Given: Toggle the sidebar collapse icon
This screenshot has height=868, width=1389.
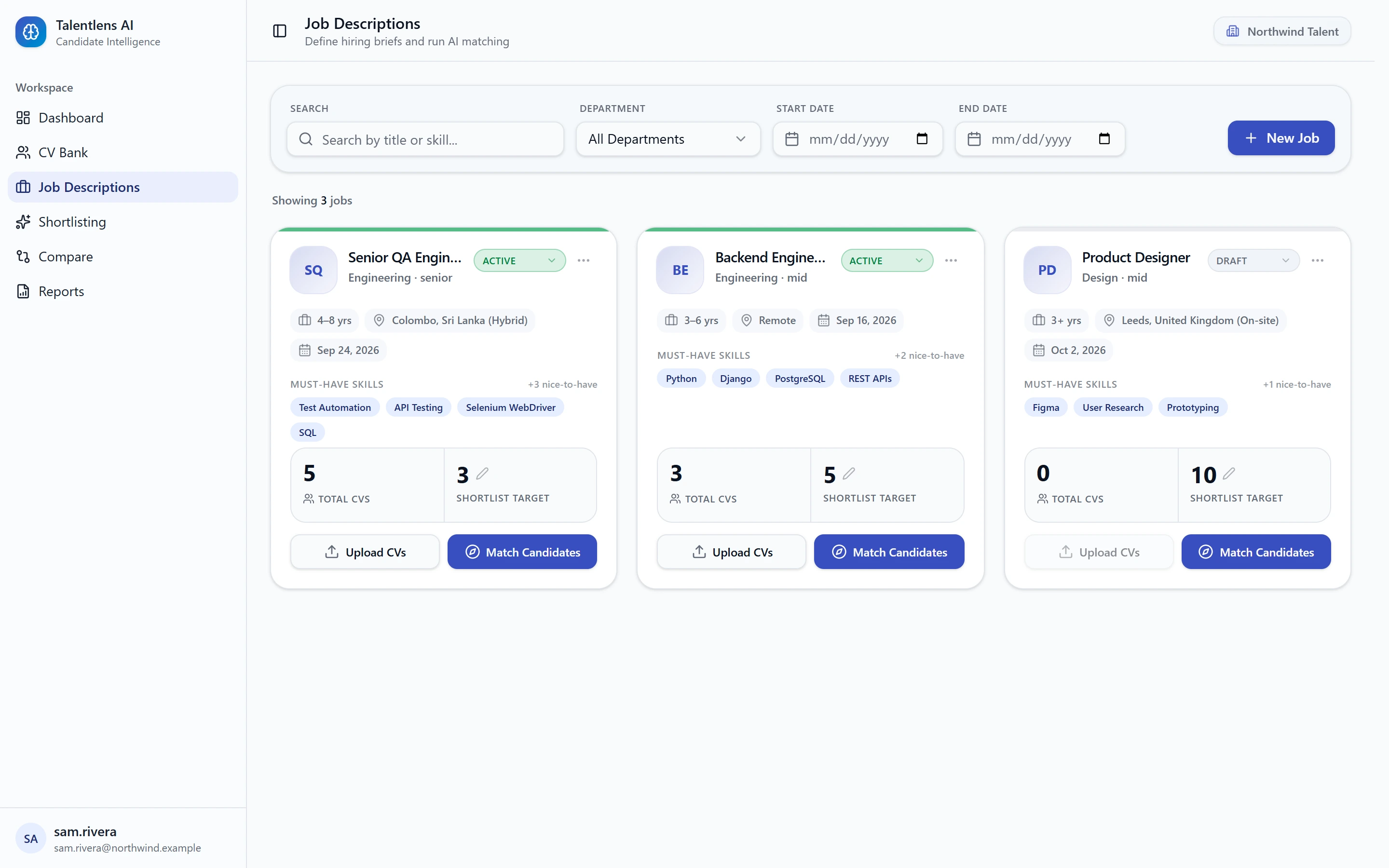Looking at the screenshot, I should [280, 31].
